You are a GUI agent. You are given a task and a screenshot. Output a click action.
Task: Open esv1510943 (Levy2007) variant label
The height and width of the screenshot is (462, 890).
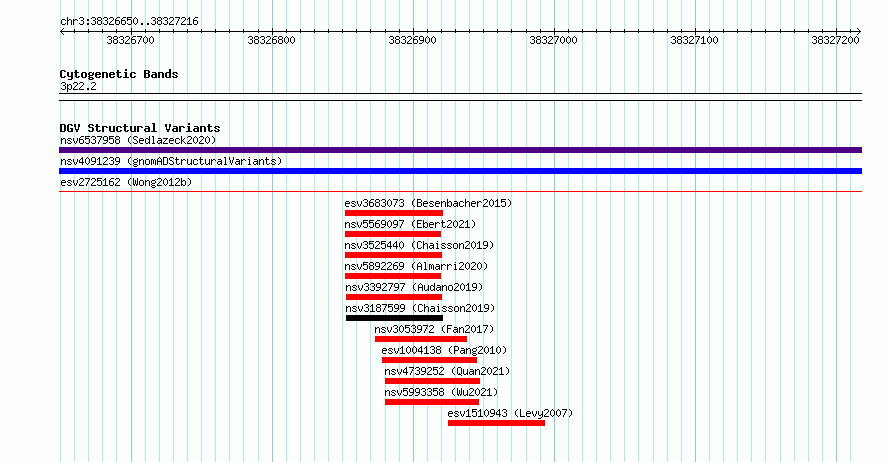click(510, 413)
